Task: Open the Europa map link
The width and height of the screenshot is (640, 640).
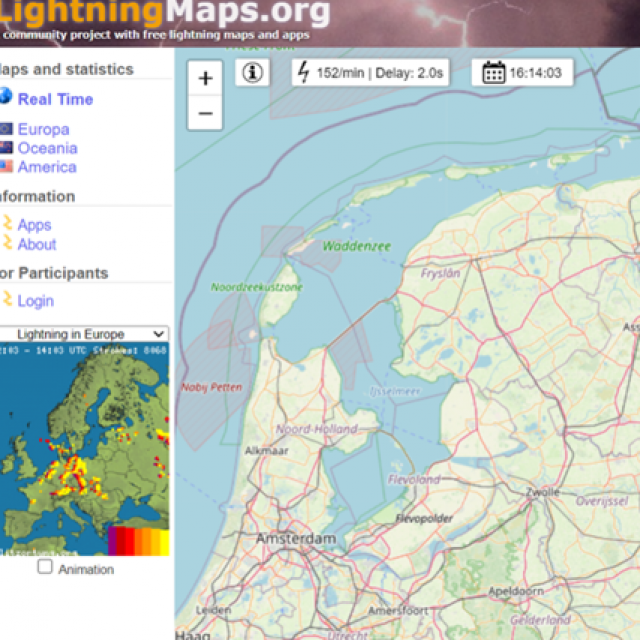Action: 44,129
